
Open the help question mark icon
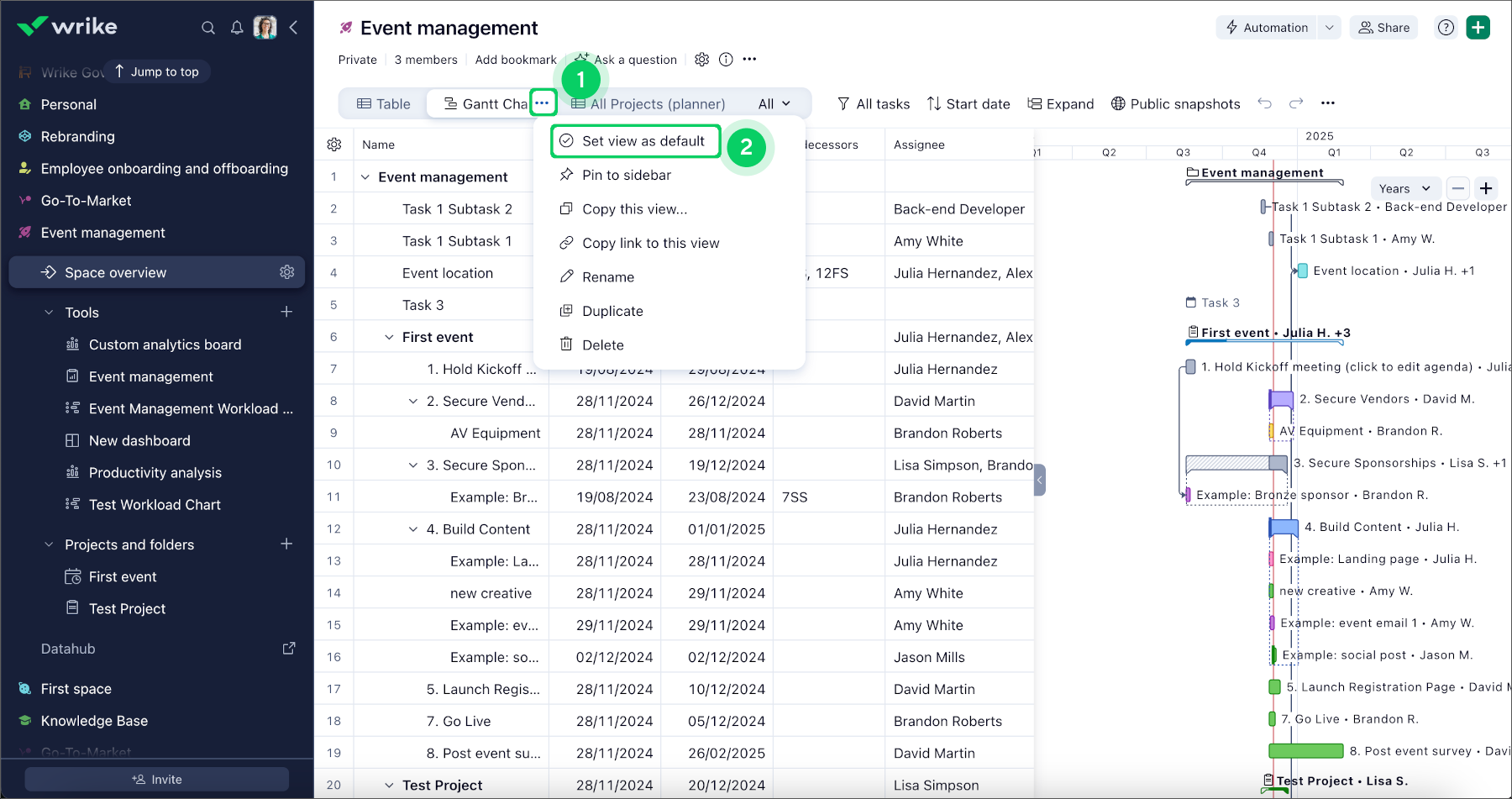click(1446, 28)
